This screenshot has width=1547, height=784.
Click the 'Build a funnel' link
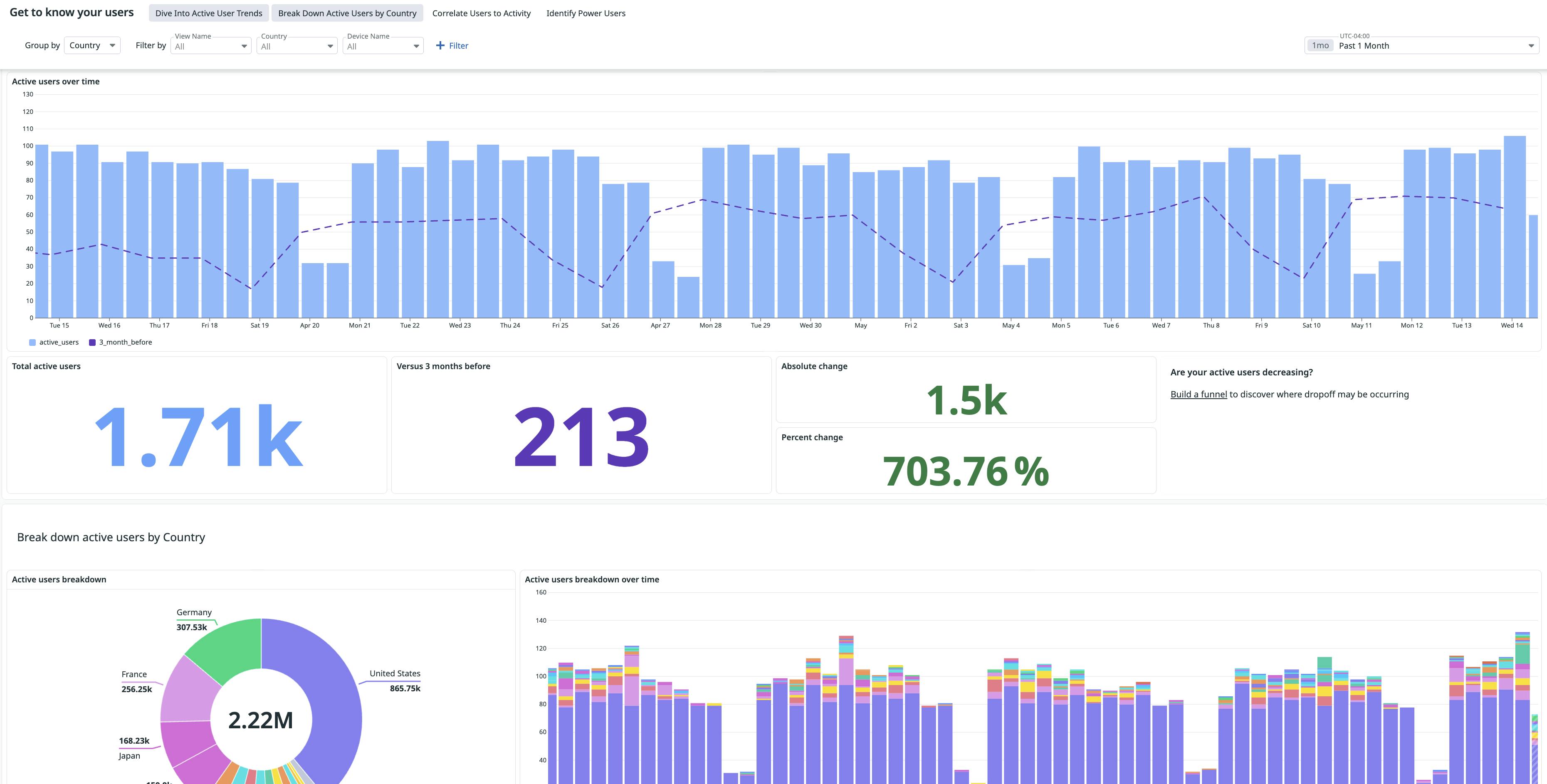1198,394
